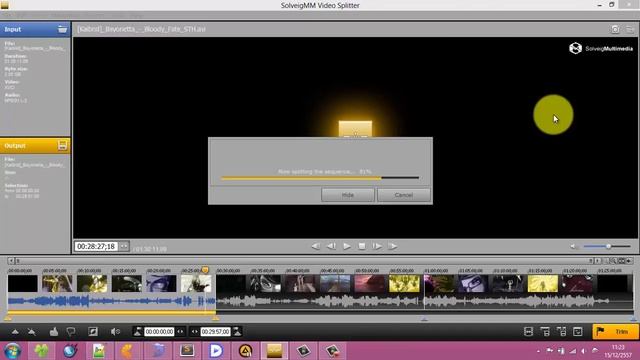The height and width of the screenshot is (360, 640).
Task: Open input file with the folder icon
Action: pos(62,29)
